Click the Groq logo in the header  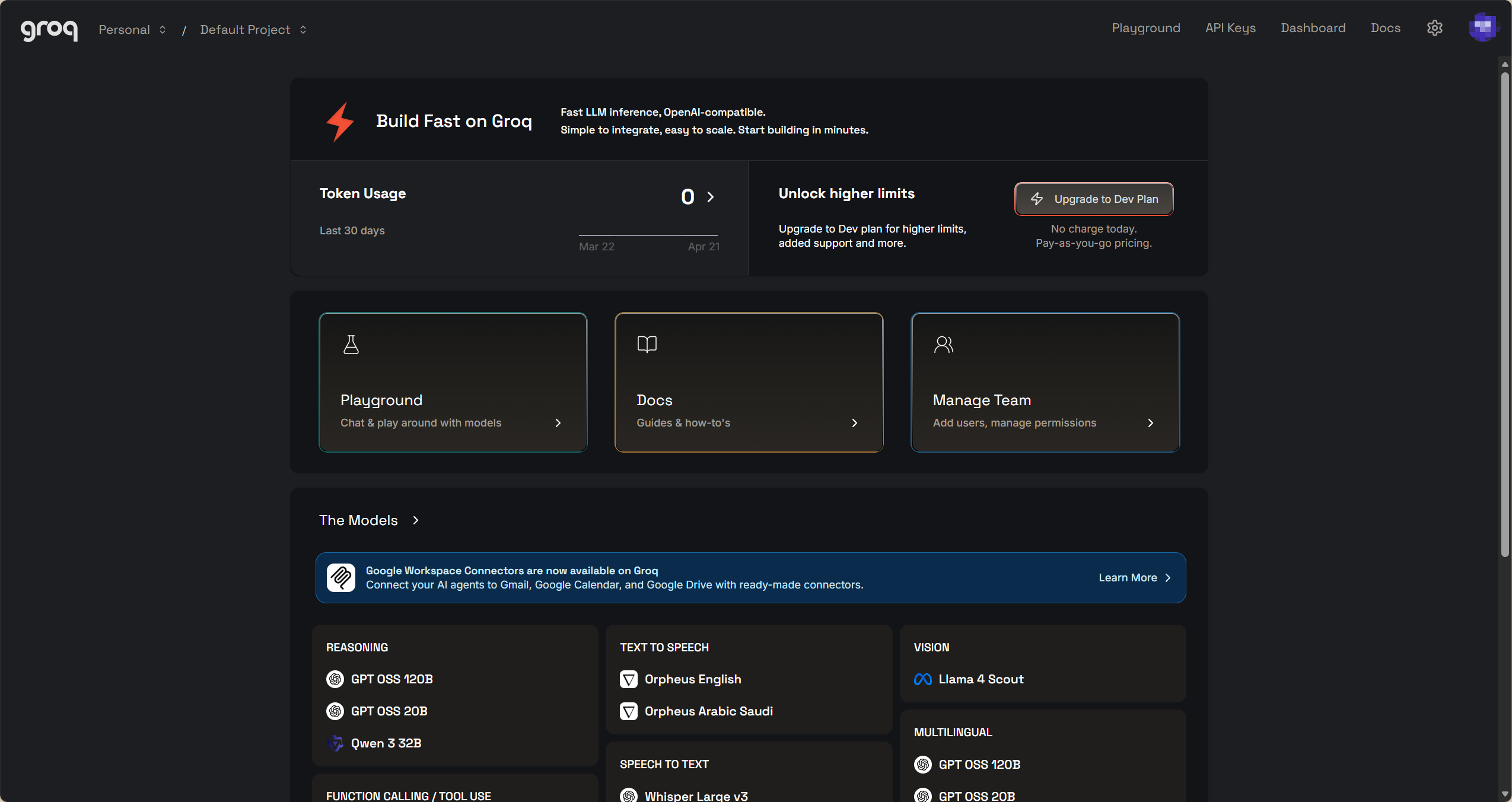point(49,30)
